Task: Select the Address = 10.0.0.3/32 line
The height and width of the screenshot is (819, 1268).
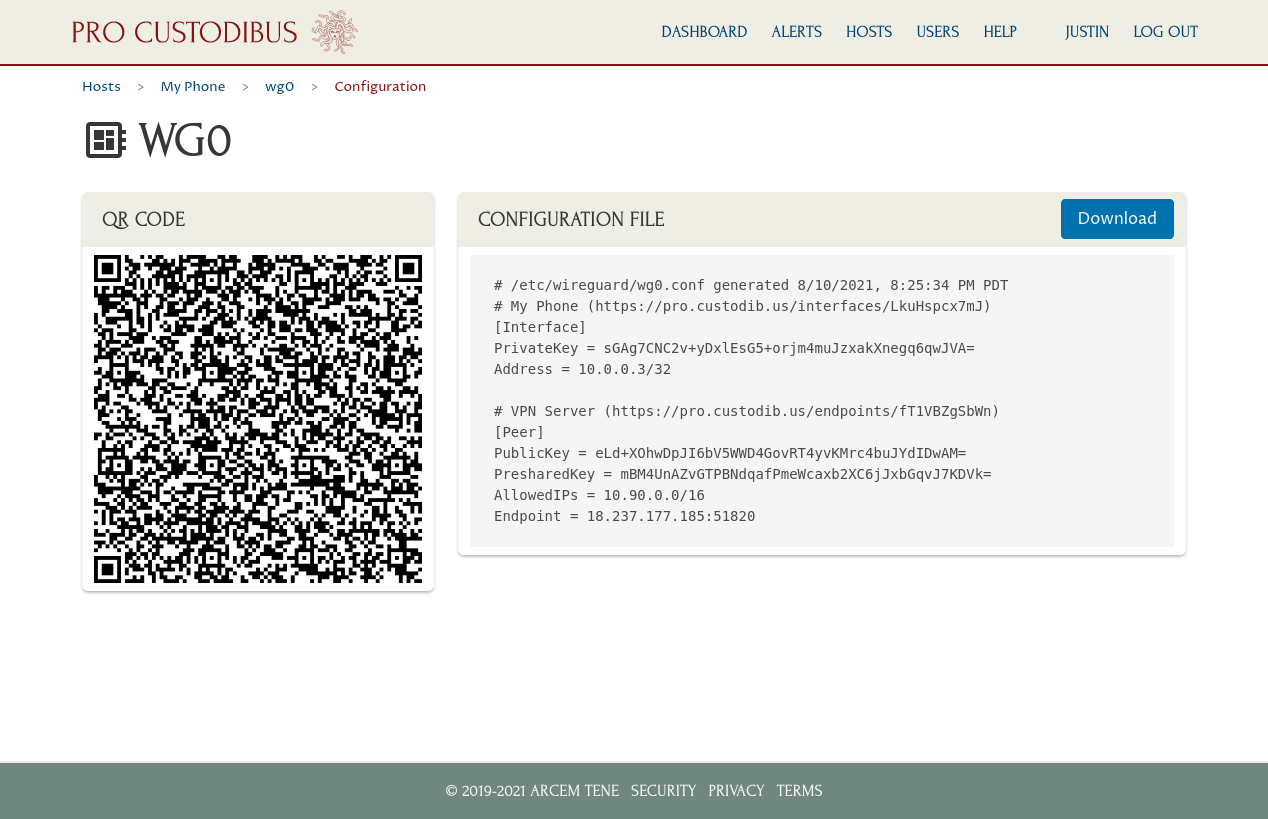Action: tap(582, 369)
